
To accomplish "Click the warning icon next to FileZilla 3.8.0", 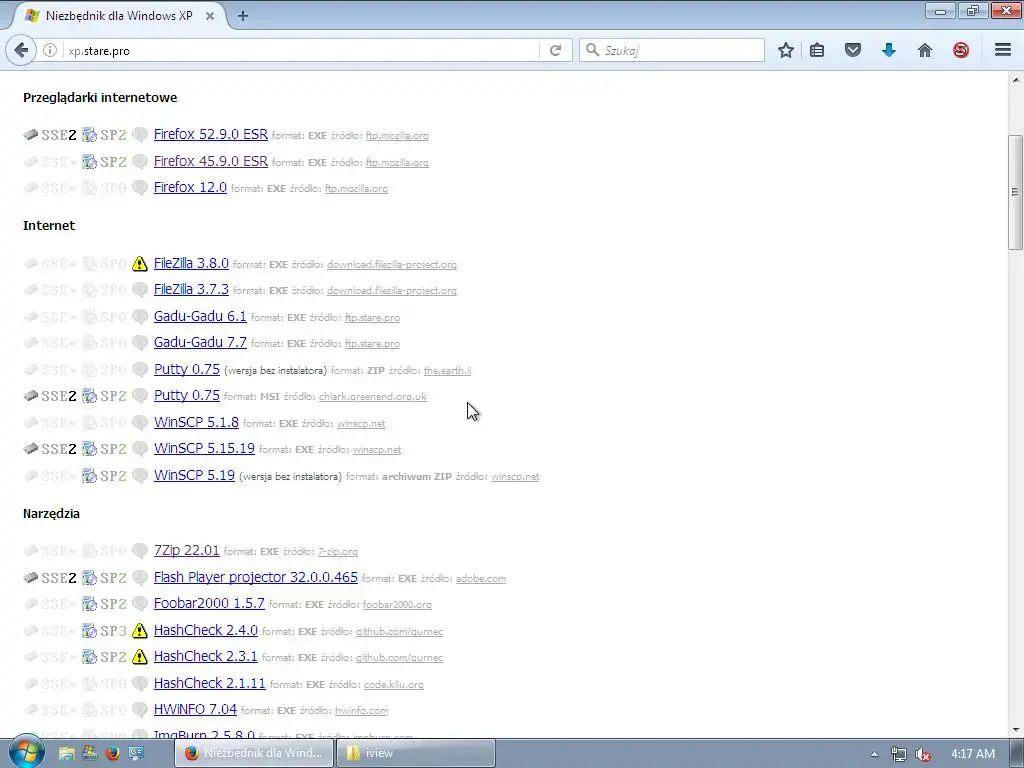I will pos(139,264).
